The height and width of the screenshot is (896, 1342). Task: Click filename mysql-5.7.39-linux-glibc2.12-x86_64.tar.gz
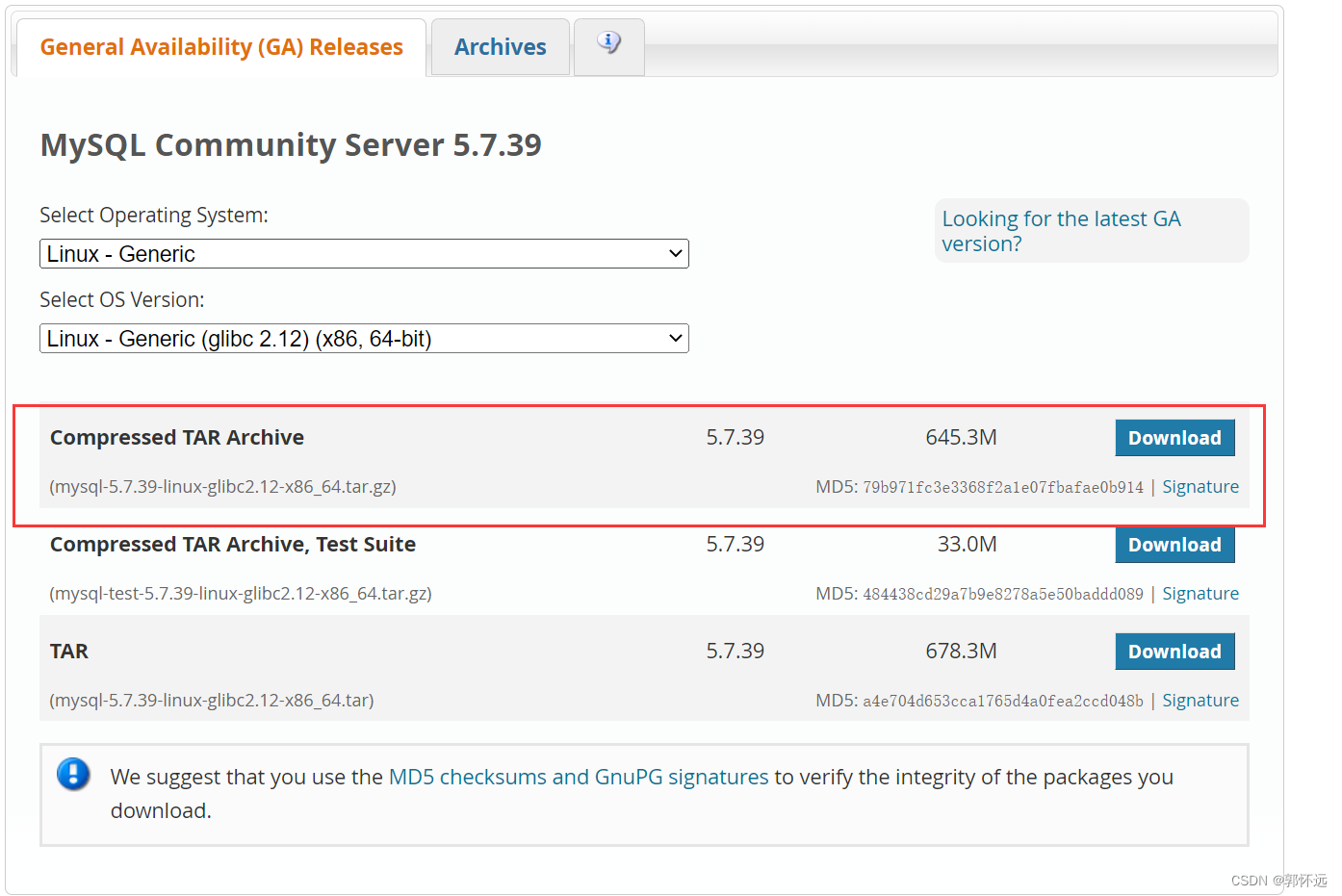pos(223,487)
